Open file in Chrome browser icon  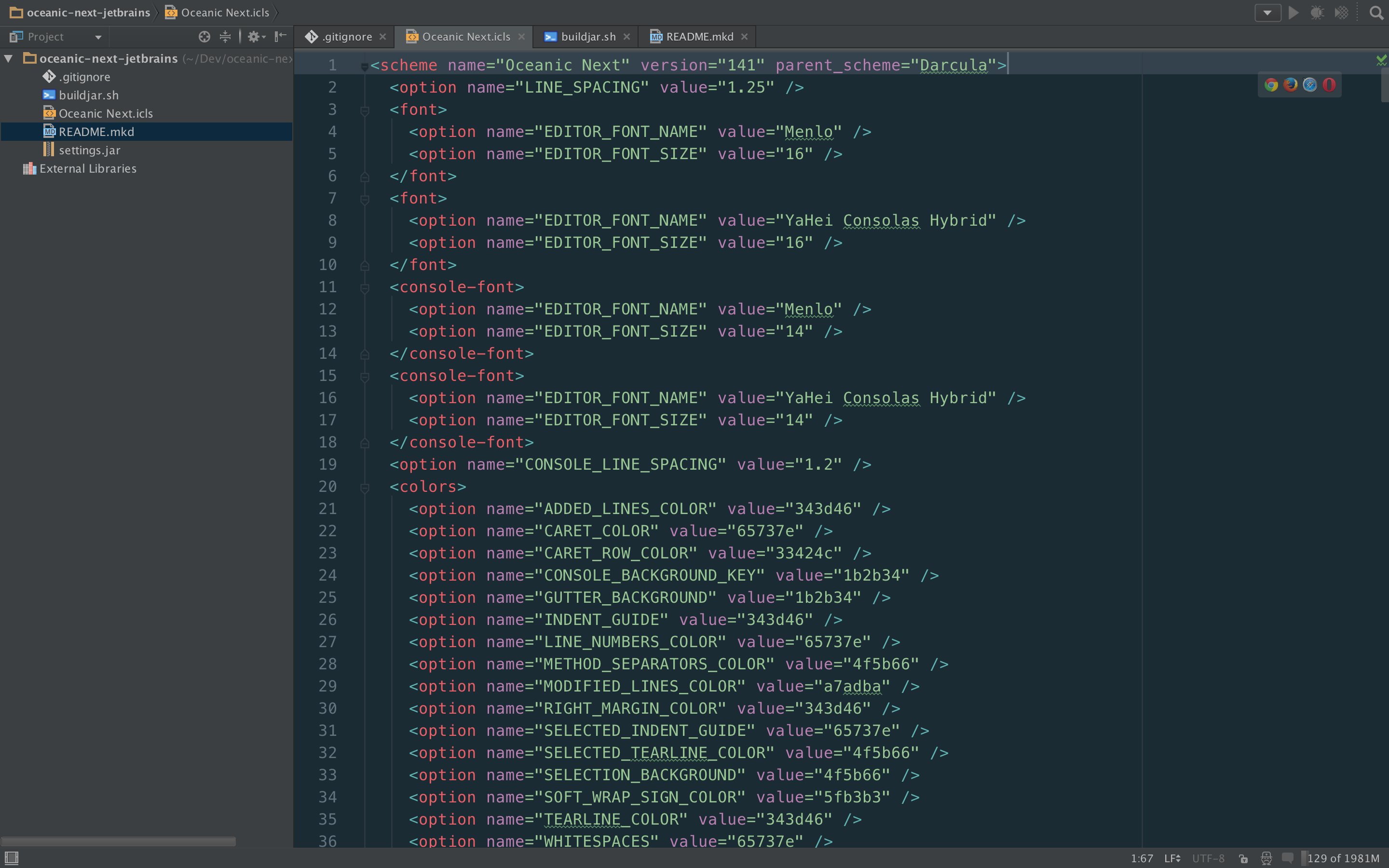point(1271,85)
